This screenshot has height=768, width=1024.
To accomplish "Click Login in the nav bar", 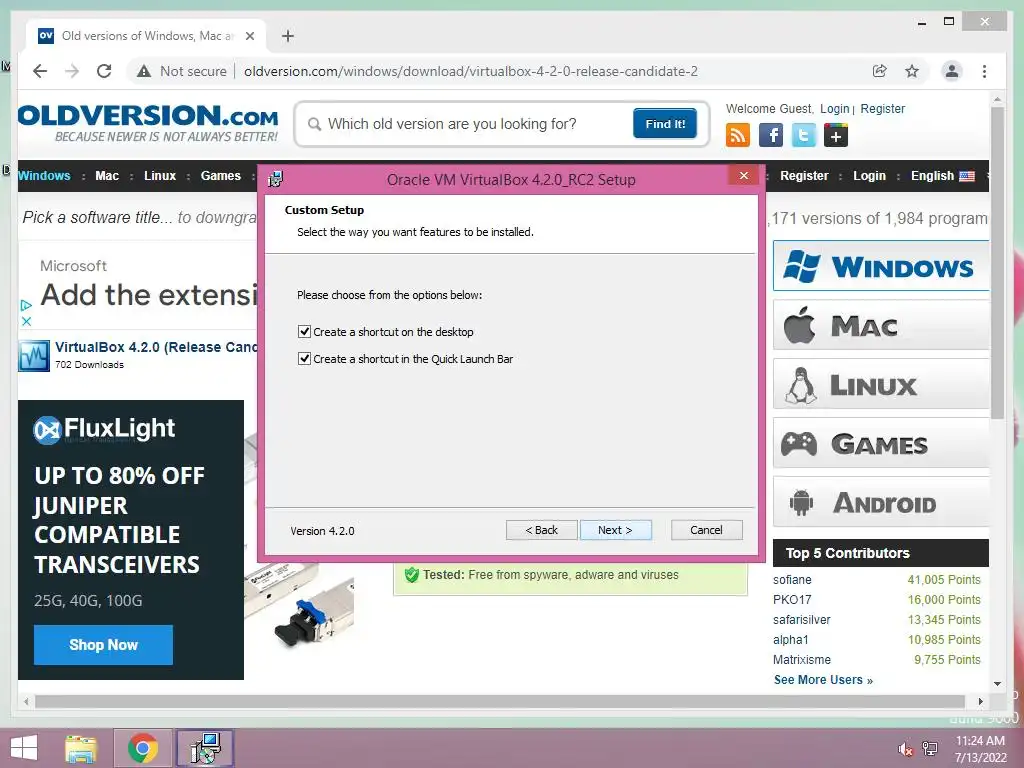I will (x=869, y=176).
